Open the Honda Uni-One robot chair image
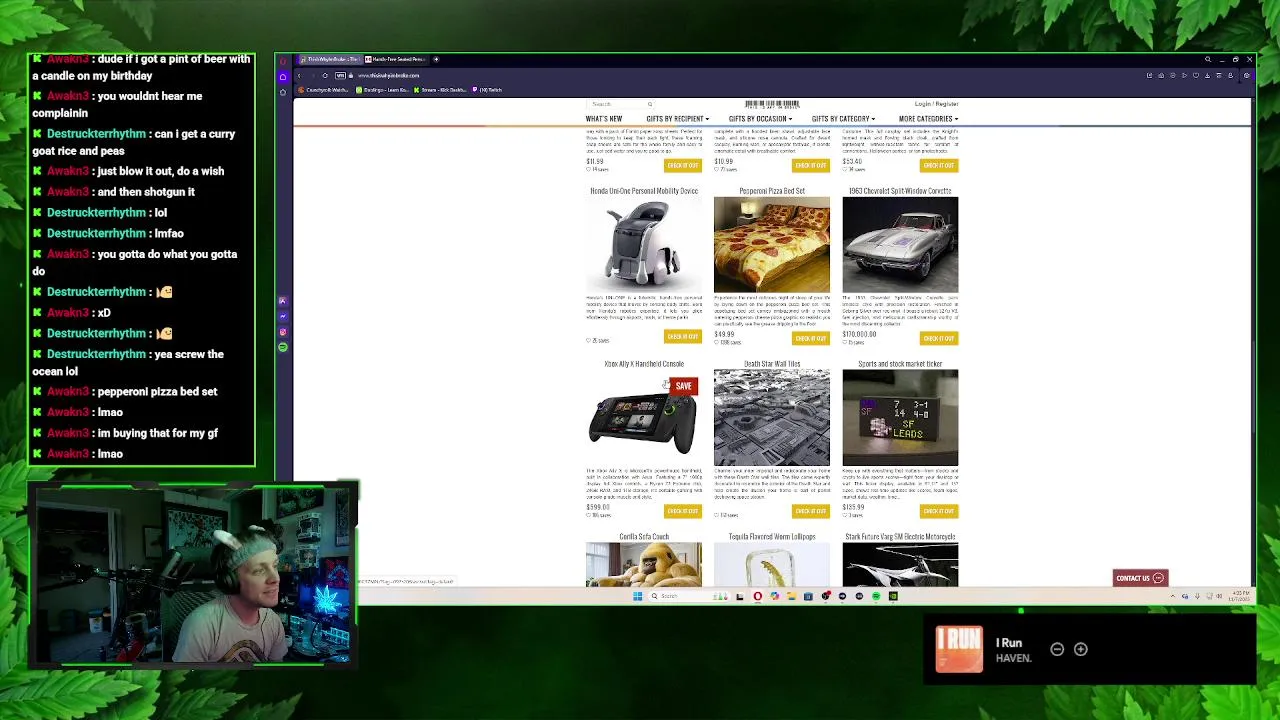This screenshot has height=720, width=1280. (x=644, y=245)
